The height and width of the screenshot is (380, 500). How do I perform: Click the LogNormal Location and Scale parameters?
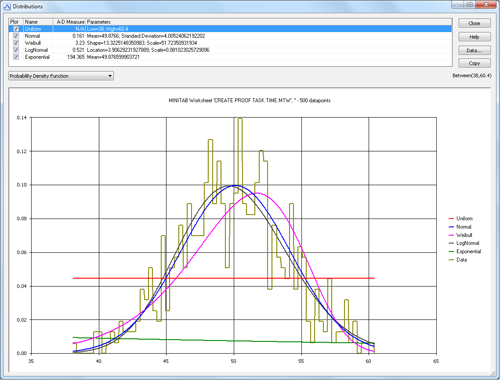click(x=148, y=50)
